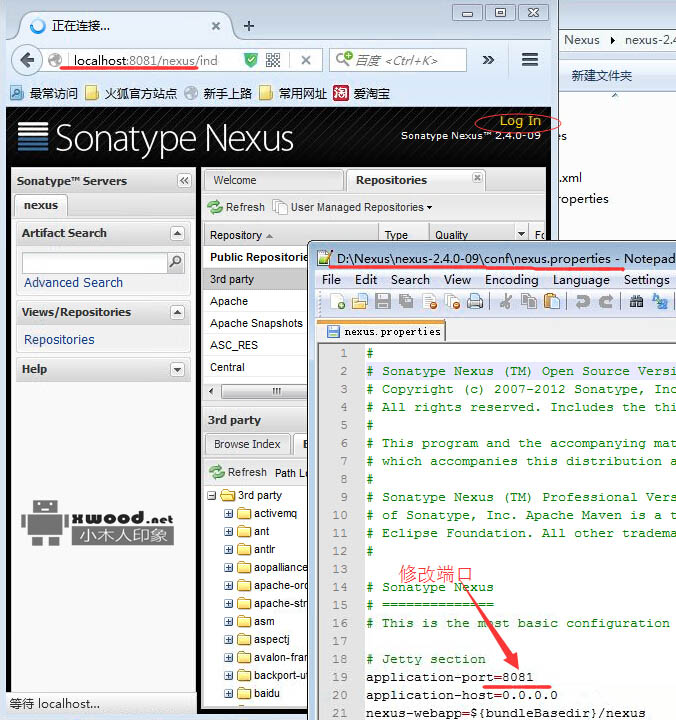Expand the asm folder
Viewport: 676px width, 720px height.
coord(229,621)
